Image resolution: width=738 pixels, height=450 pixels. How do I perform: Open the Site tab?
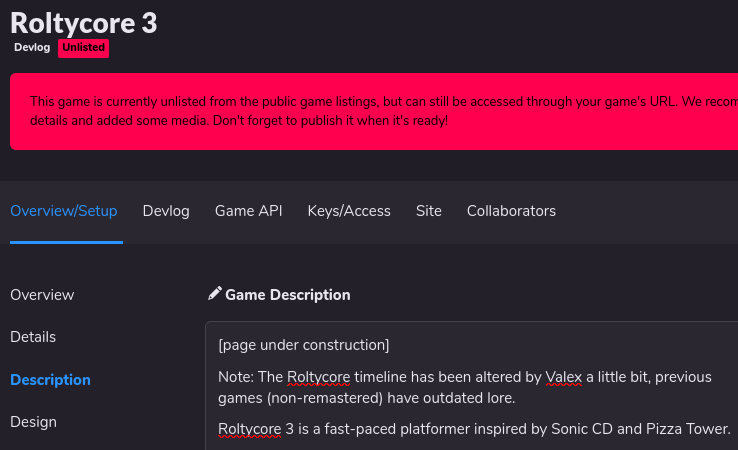coord(429,211)
